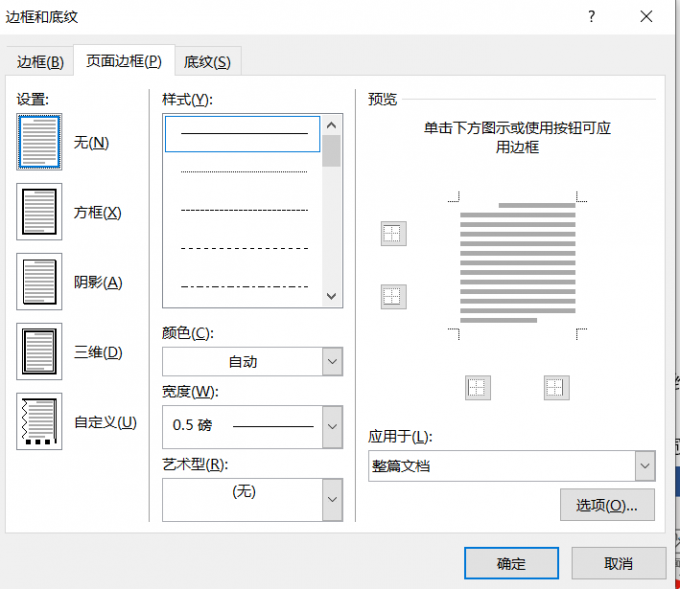Click the 阴影(A) label text

point(98,282)
